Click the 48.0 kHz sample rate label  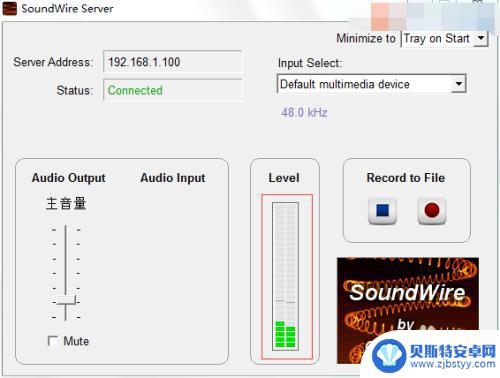304,112
